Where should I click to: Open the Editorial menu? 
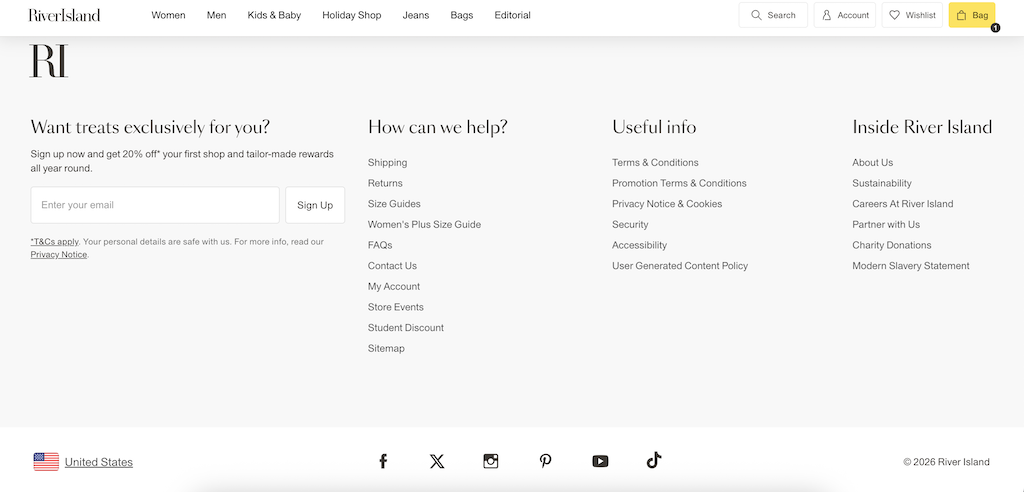[x=513, y=15]
